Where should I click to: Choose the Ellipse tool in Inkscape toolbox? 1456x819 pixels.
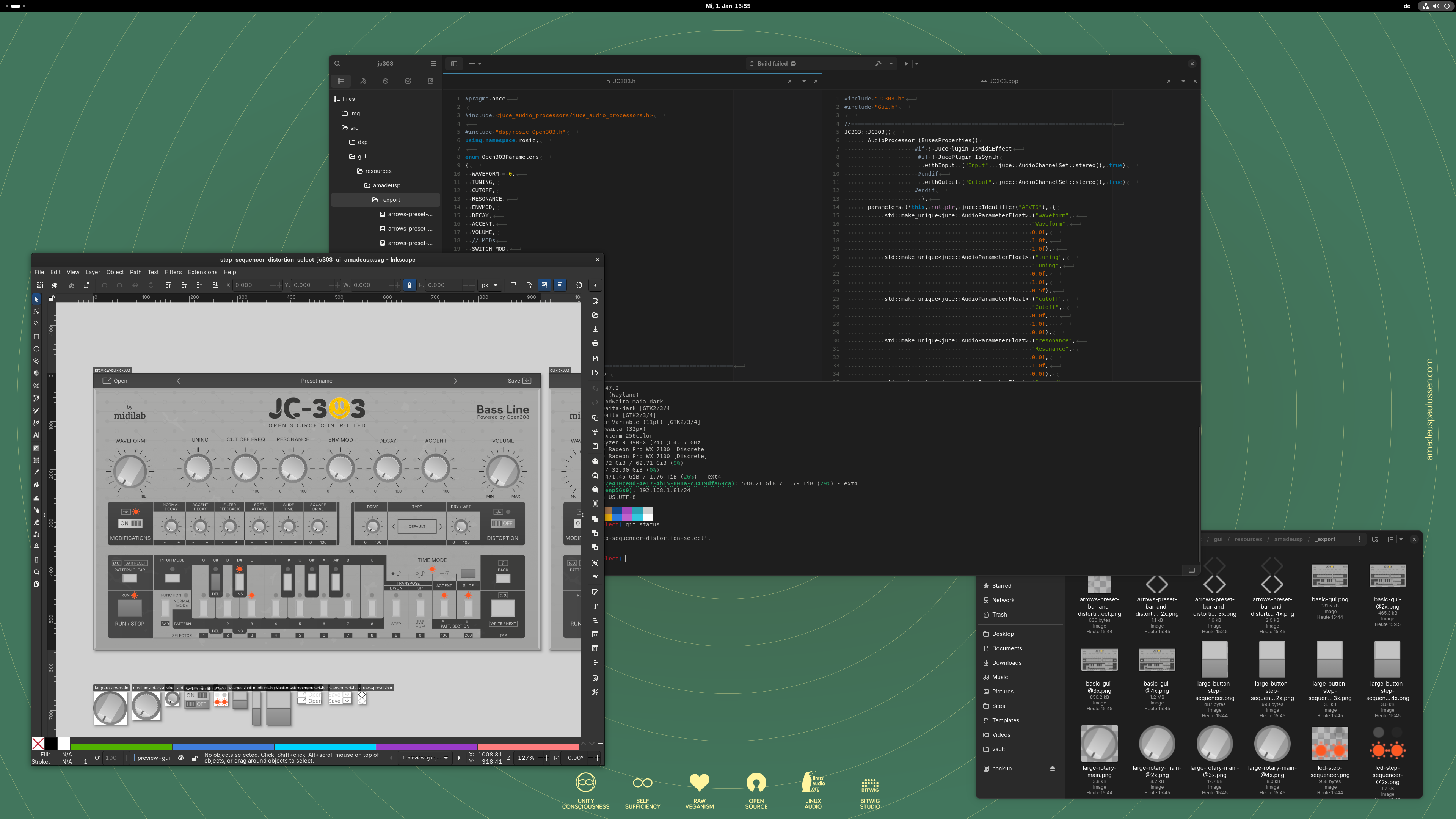coord(36,349)
